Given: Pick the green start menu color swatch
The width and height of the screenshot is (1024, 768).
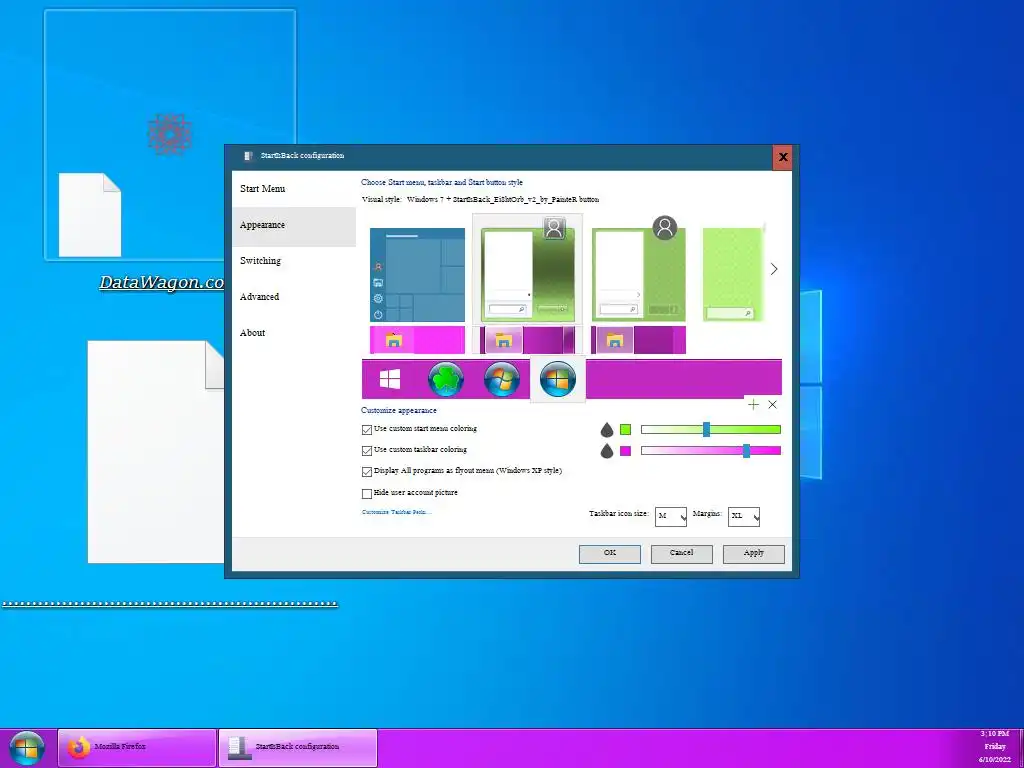Looking at the screenshot, I should [x=626, y=430].
